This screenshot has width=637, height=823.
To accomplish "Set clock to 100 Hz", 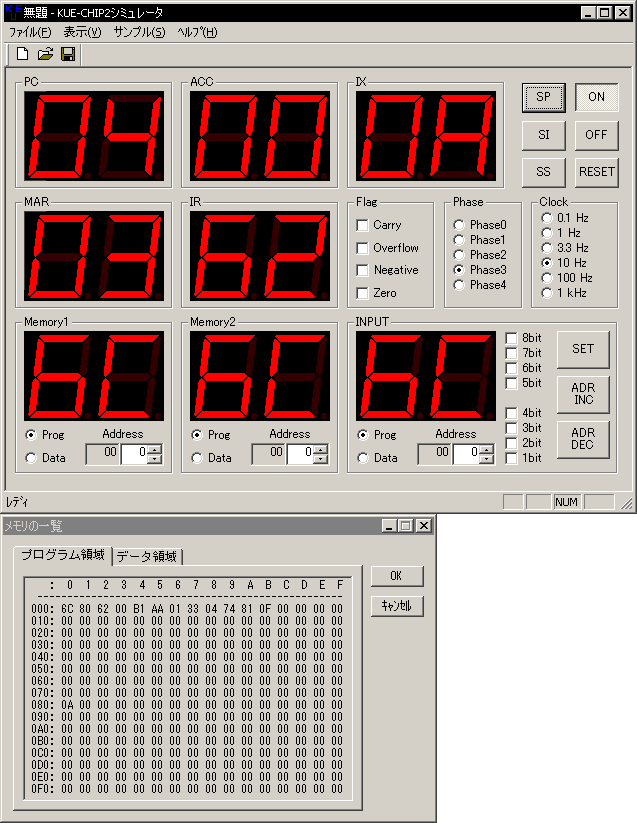I will [547, 278].
